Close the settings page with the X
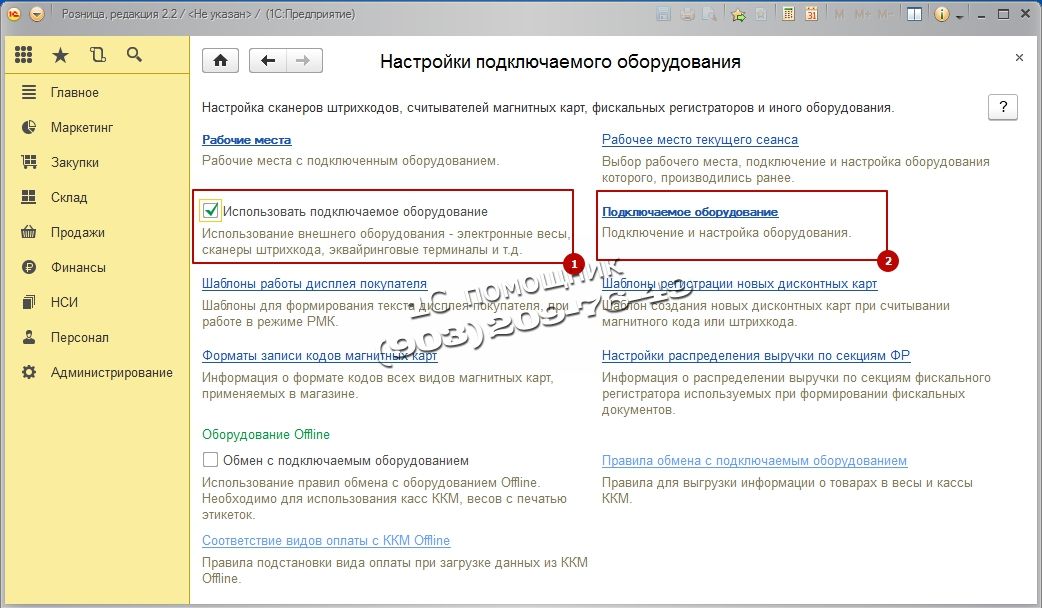Screen dimensions: 1042x608 coord(1019,58)
